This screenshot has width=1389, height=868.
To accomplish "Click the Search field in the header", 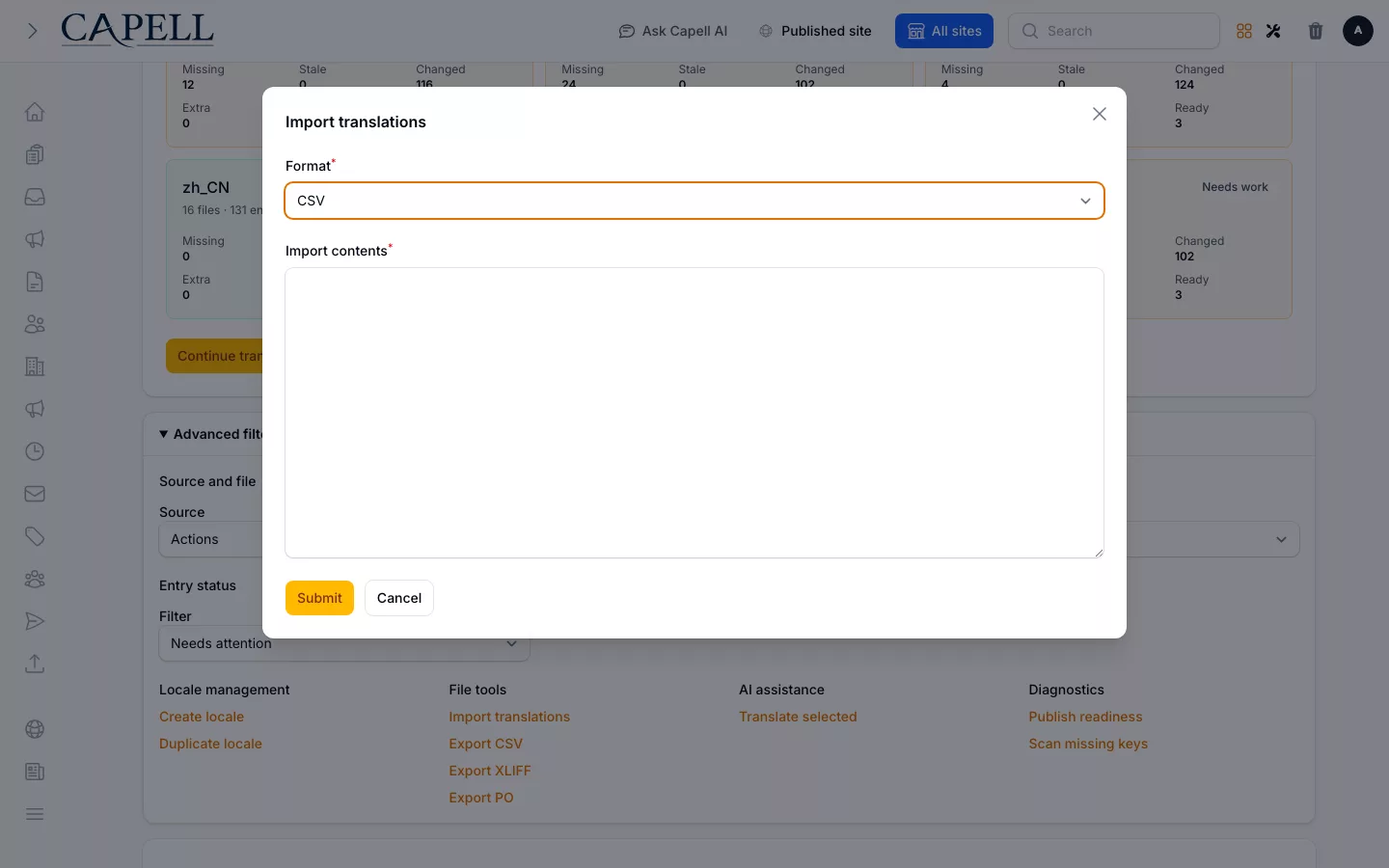I will (x=1114, y=31).
